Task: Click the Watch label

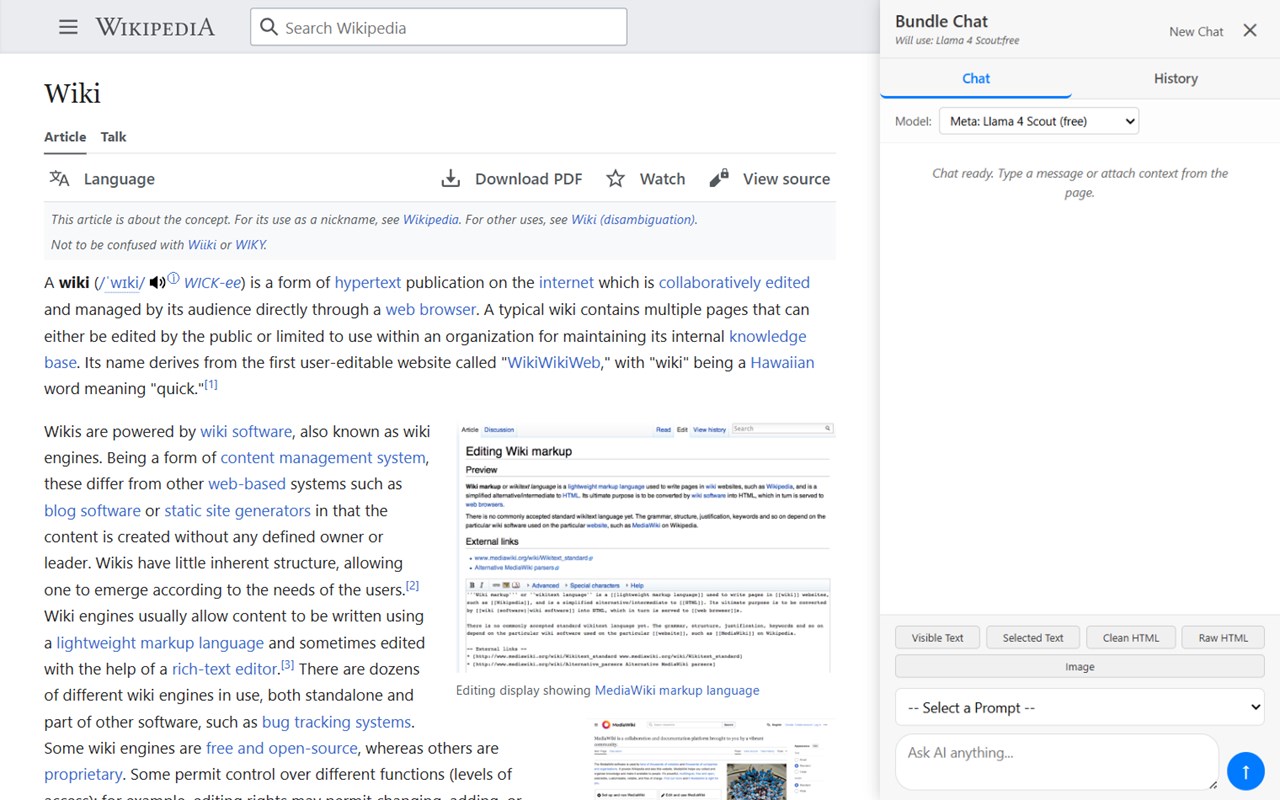Action: 662,179
